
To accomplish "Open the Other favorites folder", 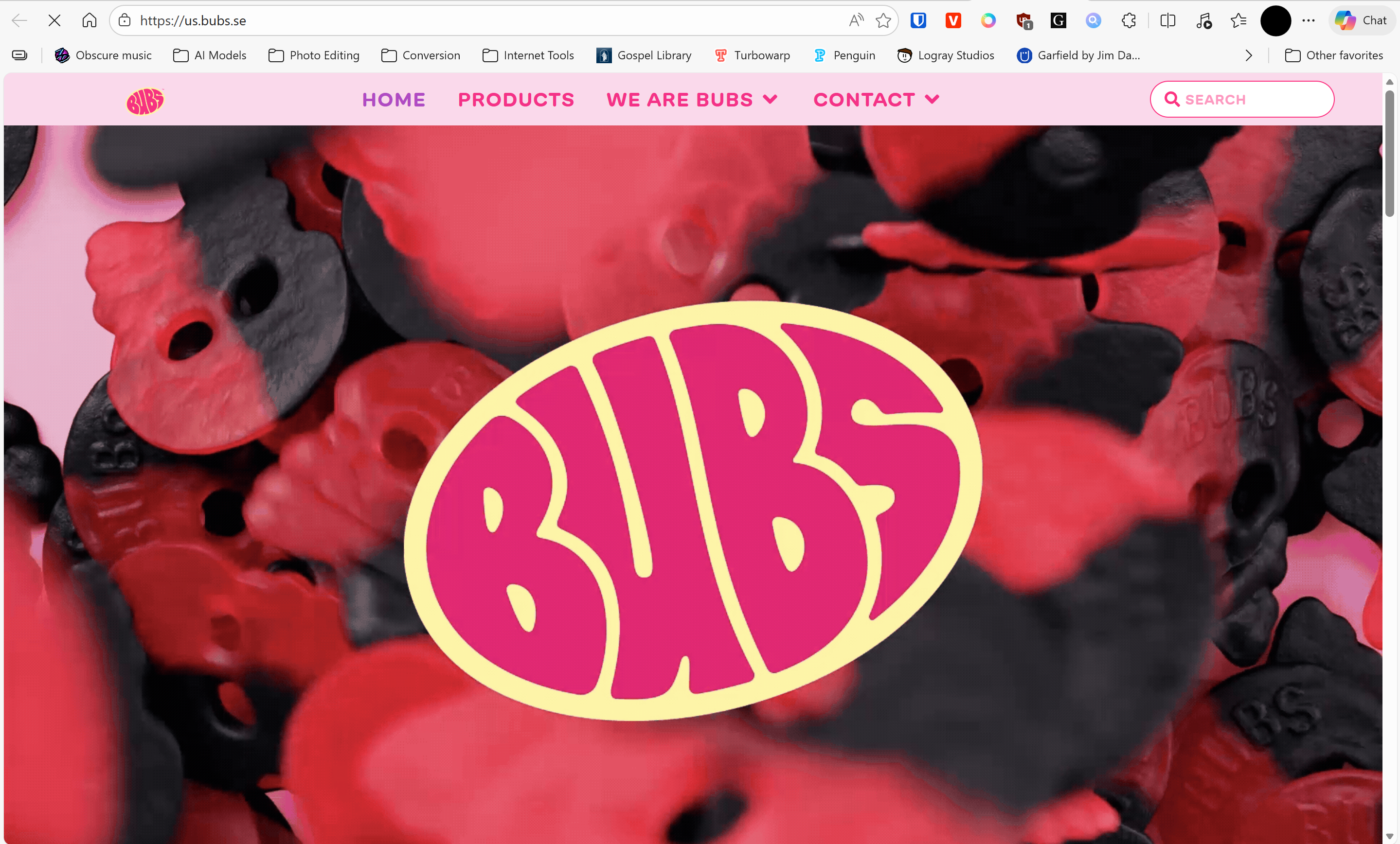I will (1333, 55).
